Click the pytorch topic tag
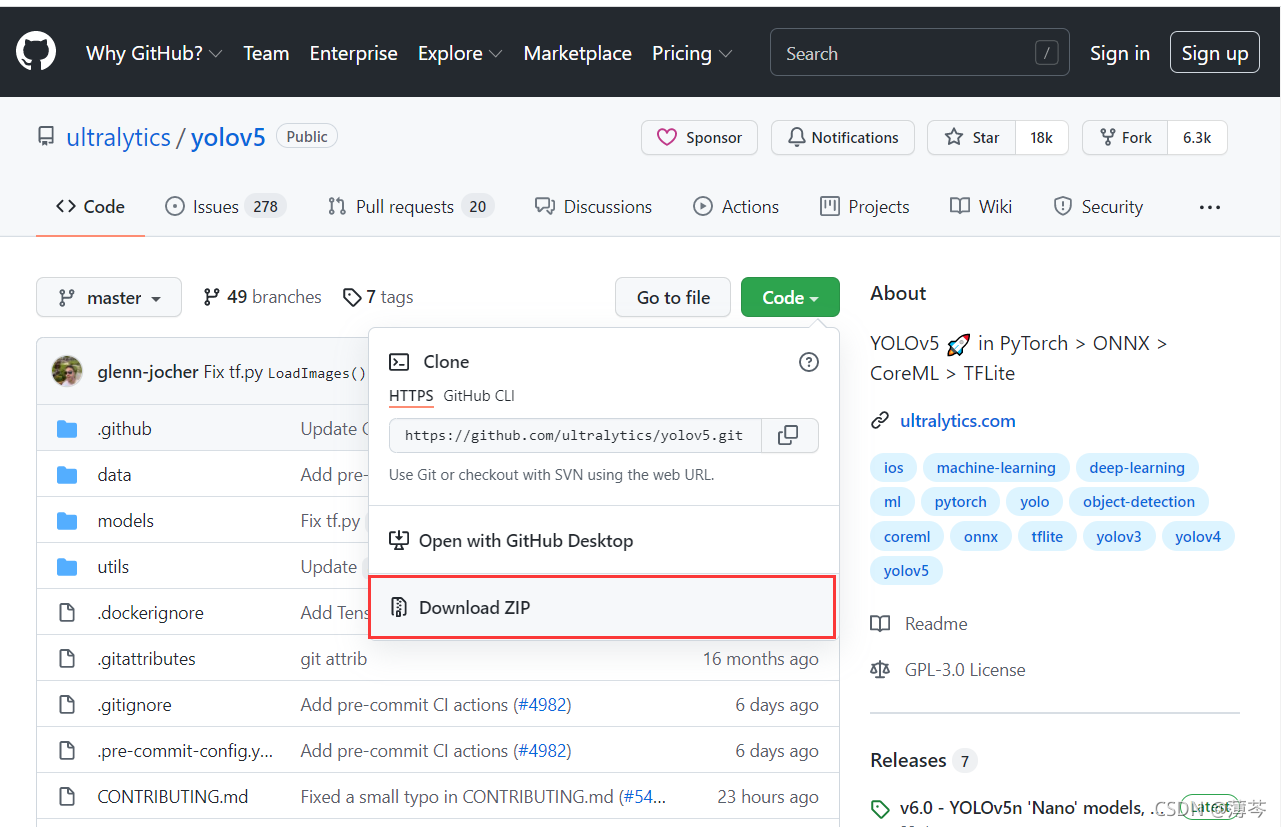This screenshot has height=827, width=1281. tap(961, 502)
